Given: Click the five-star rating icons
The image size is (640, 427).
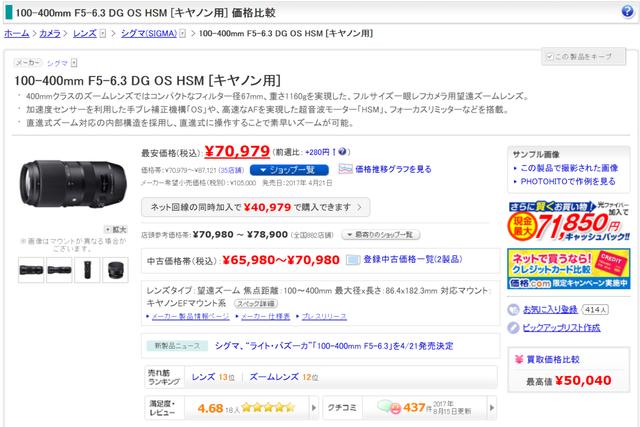Looking at the screenshot, I should (267, 407).
